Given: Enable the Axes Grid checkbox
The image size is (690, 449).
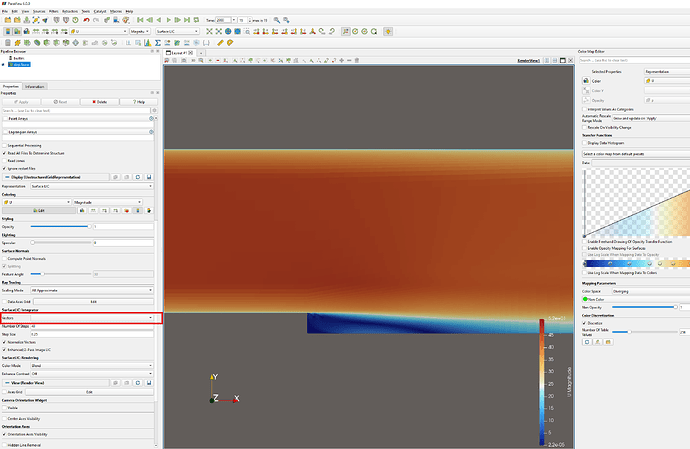Looking at the screenshot, I should click(x=4, y=392).
